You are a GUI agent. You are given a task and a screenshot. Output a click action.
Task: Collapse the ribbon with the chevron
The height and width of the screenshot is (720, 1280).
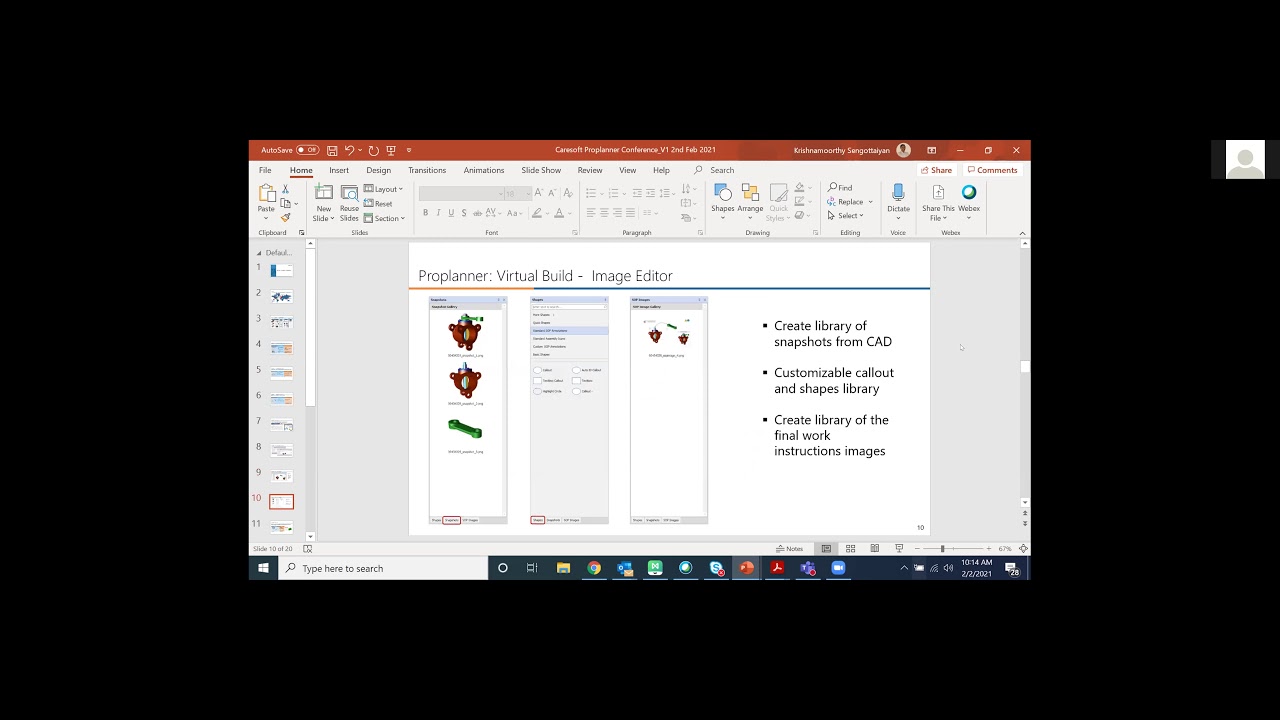pos(1022,233)
